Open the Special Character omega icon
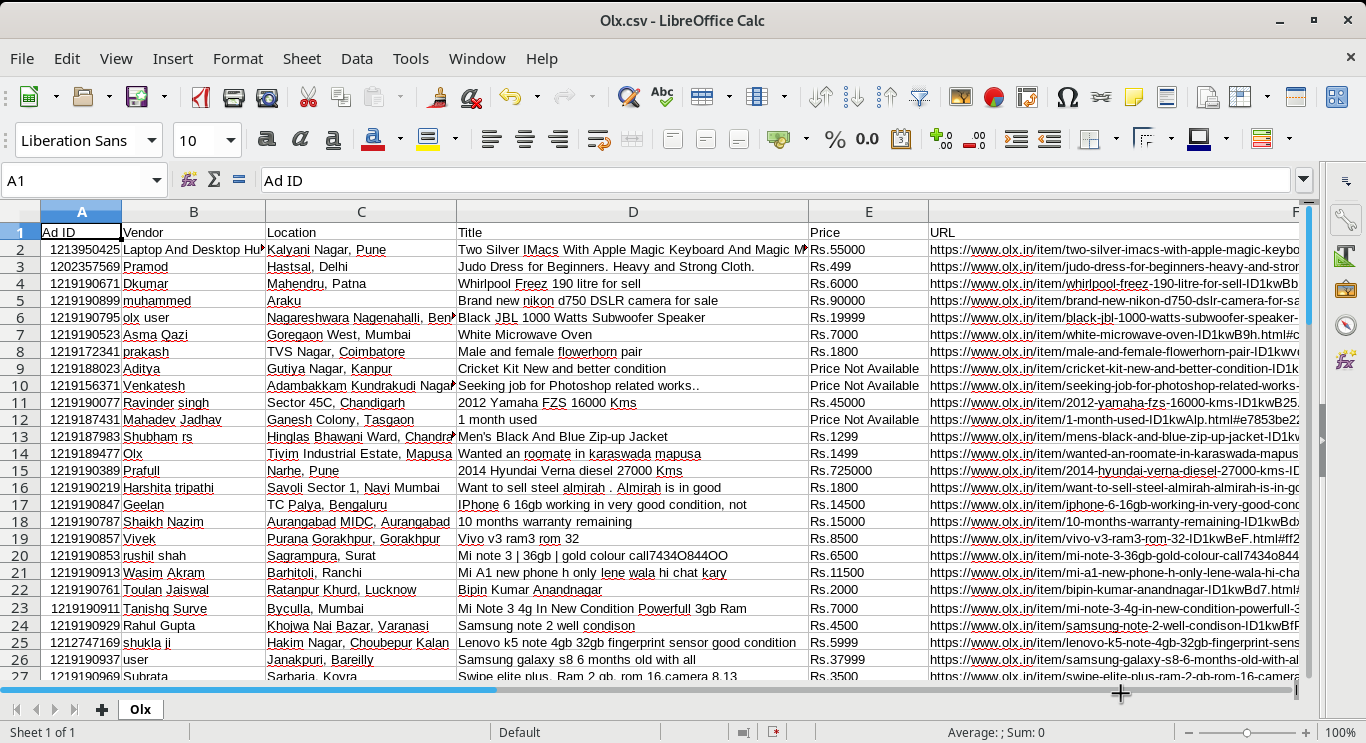 1067,97
